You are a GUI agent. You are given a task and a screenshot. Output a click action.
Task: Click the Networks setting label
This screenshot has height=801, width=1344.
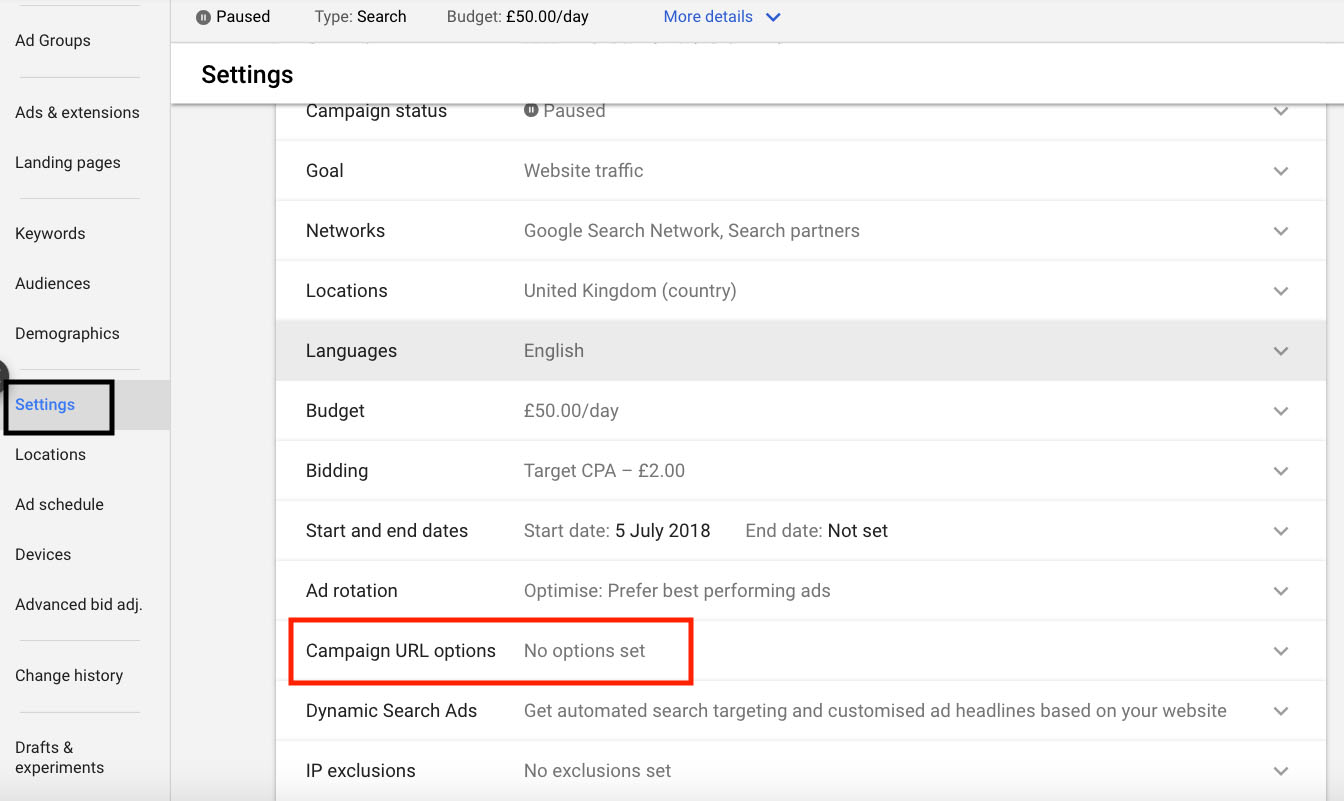pyautogui.click(x=345, y=231)
